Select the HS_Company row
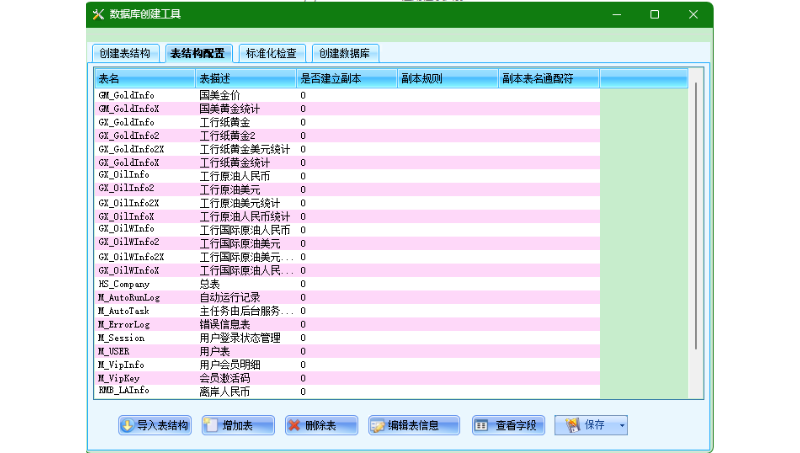The image size is (800, 453). (x=347, y=284)
